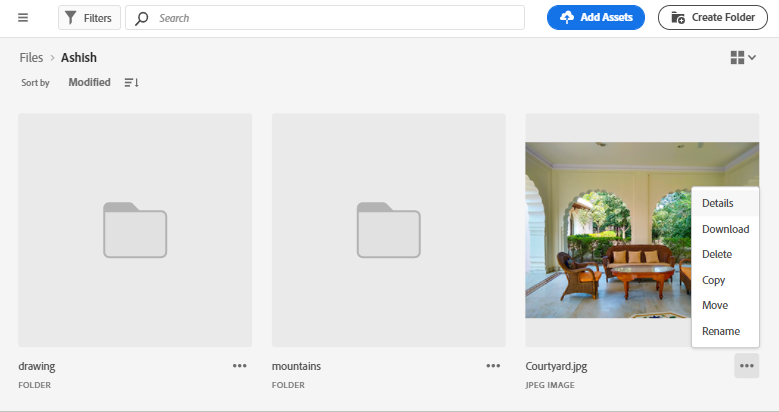Click the drawing folder name
The image size is (779, 412).
tap(37, 366)
